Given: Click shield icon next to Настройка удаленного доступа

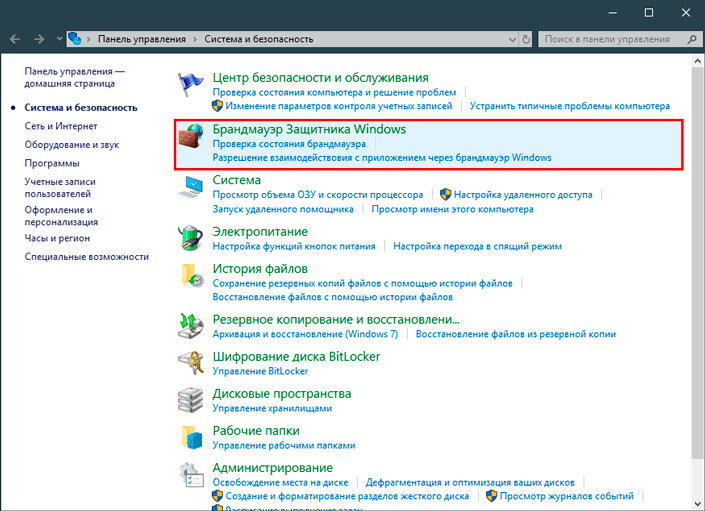Looking at the screenshot, I should pyautogui.click(x=446, y=195).
